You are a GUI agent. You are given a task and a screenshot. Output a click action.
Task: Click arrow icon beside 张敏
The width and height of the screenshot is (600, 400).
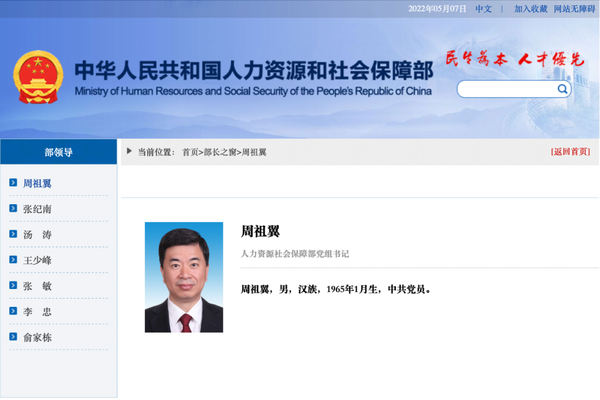coord(13,285)
